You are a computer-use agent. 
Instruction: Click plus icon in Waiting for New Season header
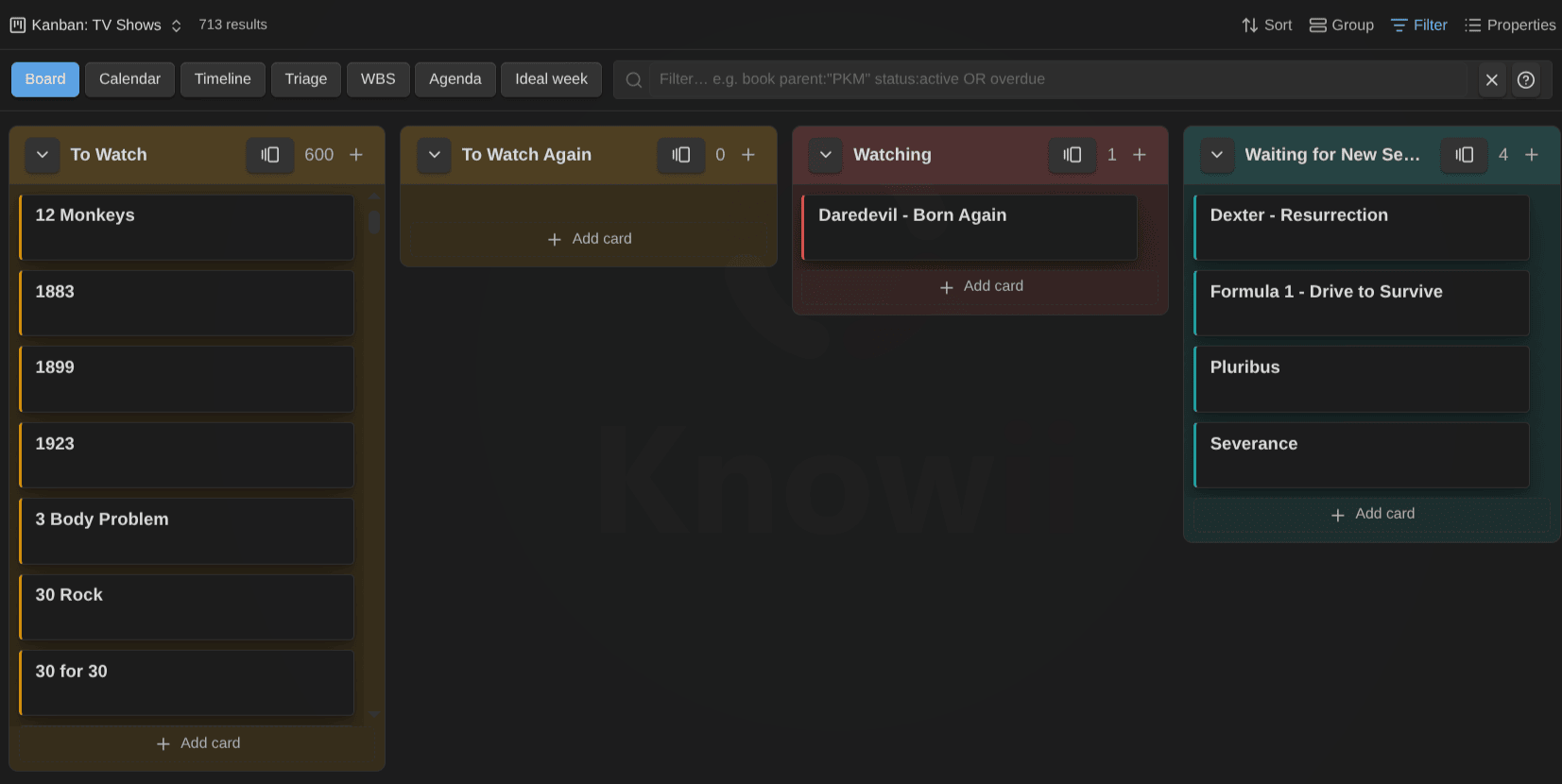click(1532, 155)
